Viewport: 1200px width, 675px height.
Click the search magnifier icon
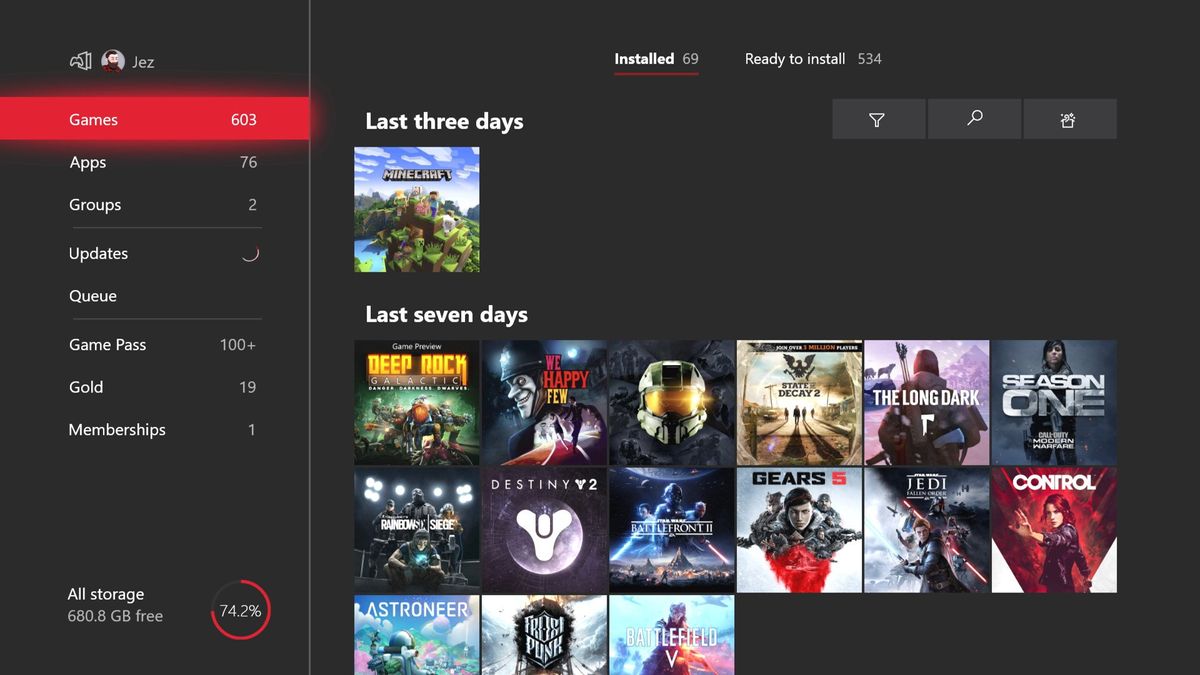click(x=974, y=118)
